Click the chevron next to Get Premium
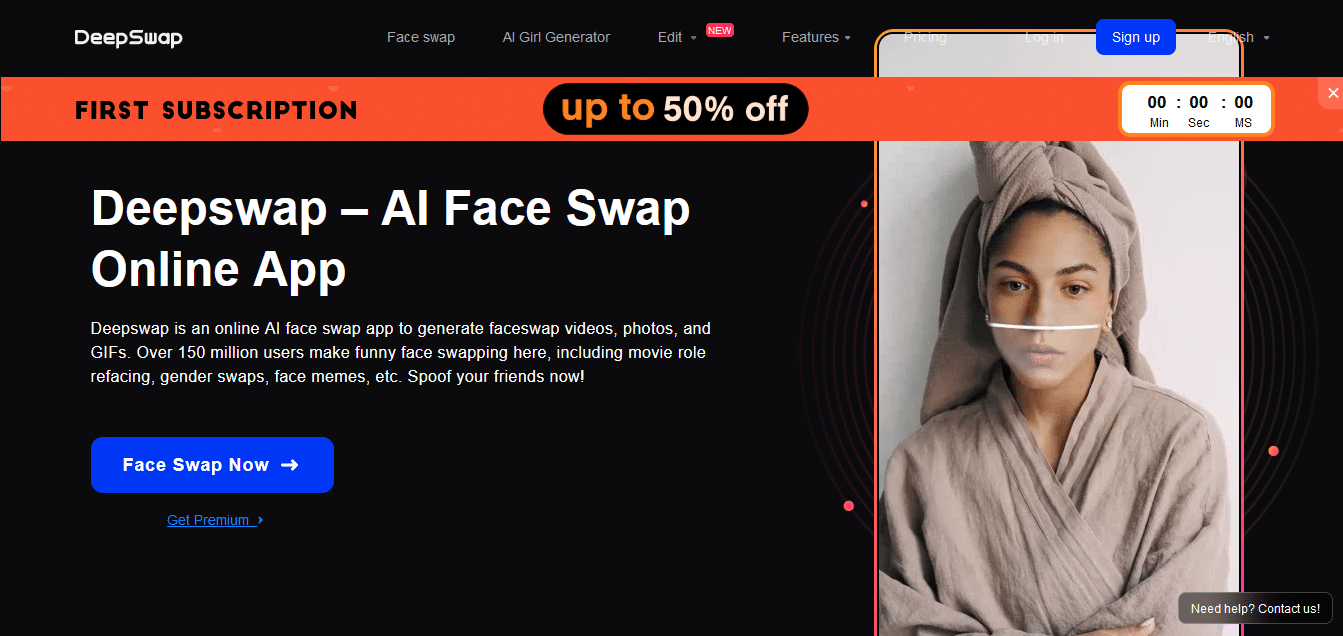The width and height of the screenshot is (1343, 636). [260, 520]
